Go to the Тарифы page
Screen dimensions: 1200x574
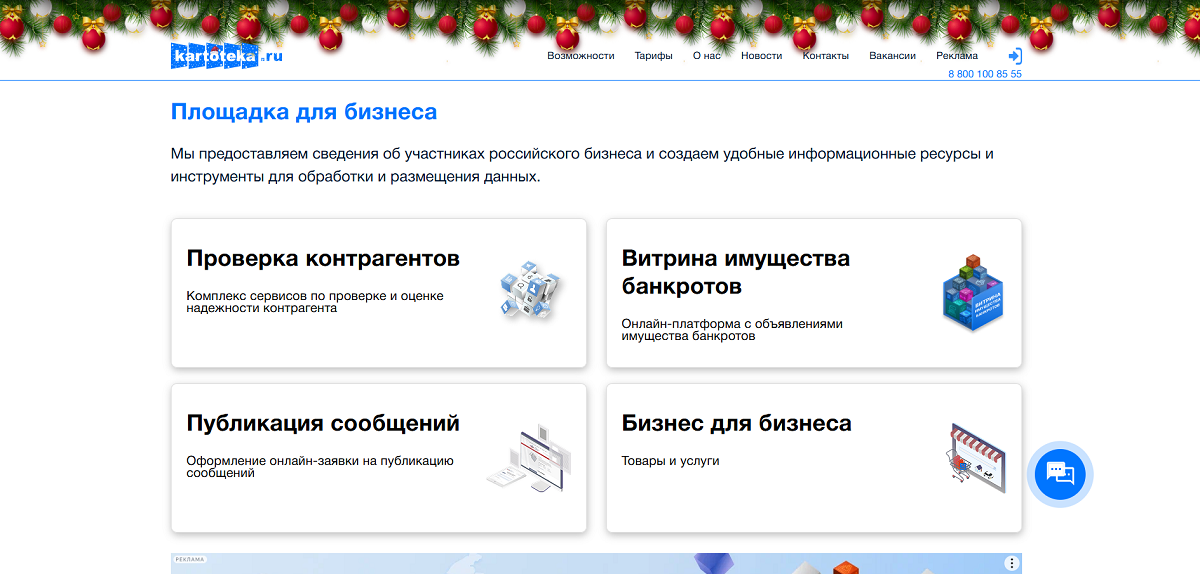pyautogui.click(x=653, y=56)
